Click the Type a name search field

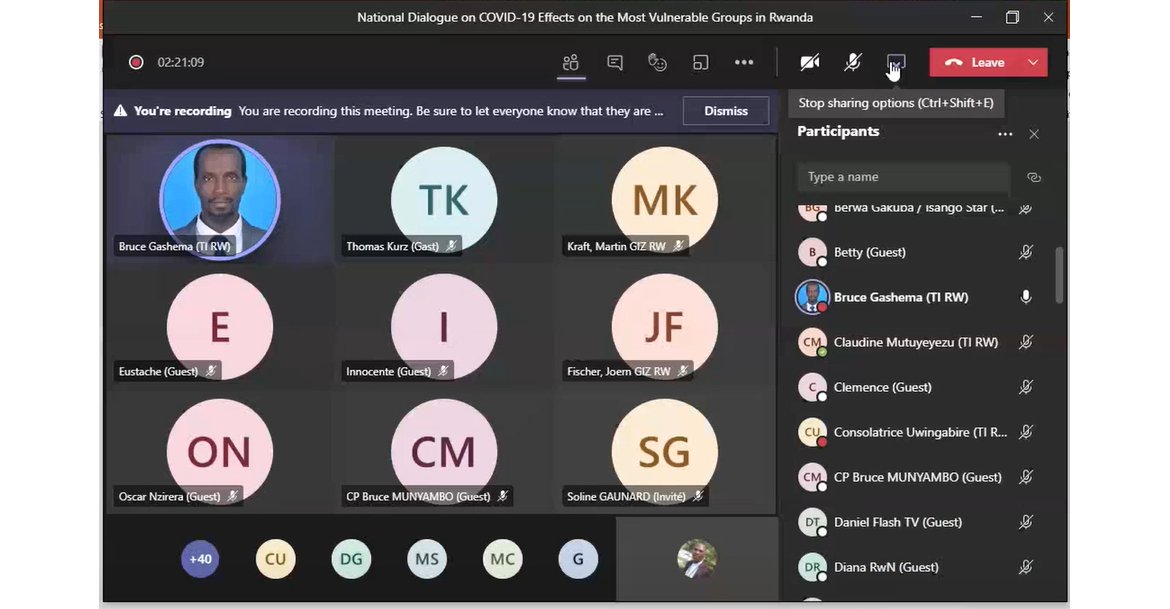click(902, 177)
